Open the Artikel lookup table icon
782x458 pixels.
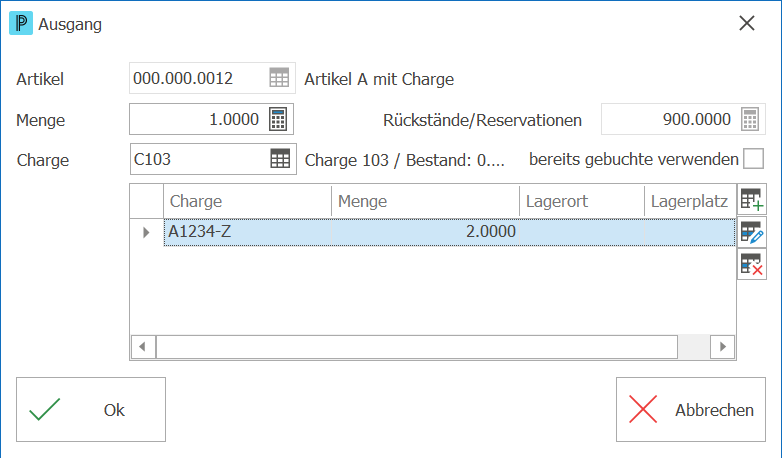click(x=279, y=78)
